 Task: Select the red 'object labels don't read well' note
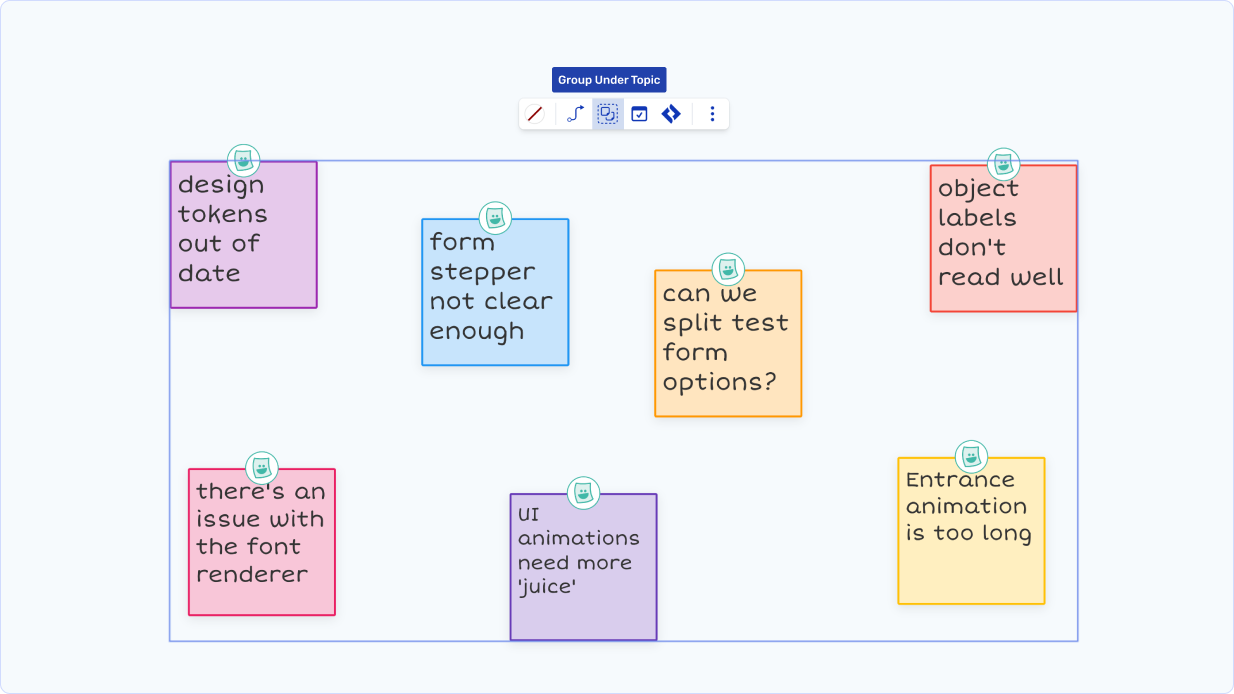pyautogui.click(x=1003, y=244)
